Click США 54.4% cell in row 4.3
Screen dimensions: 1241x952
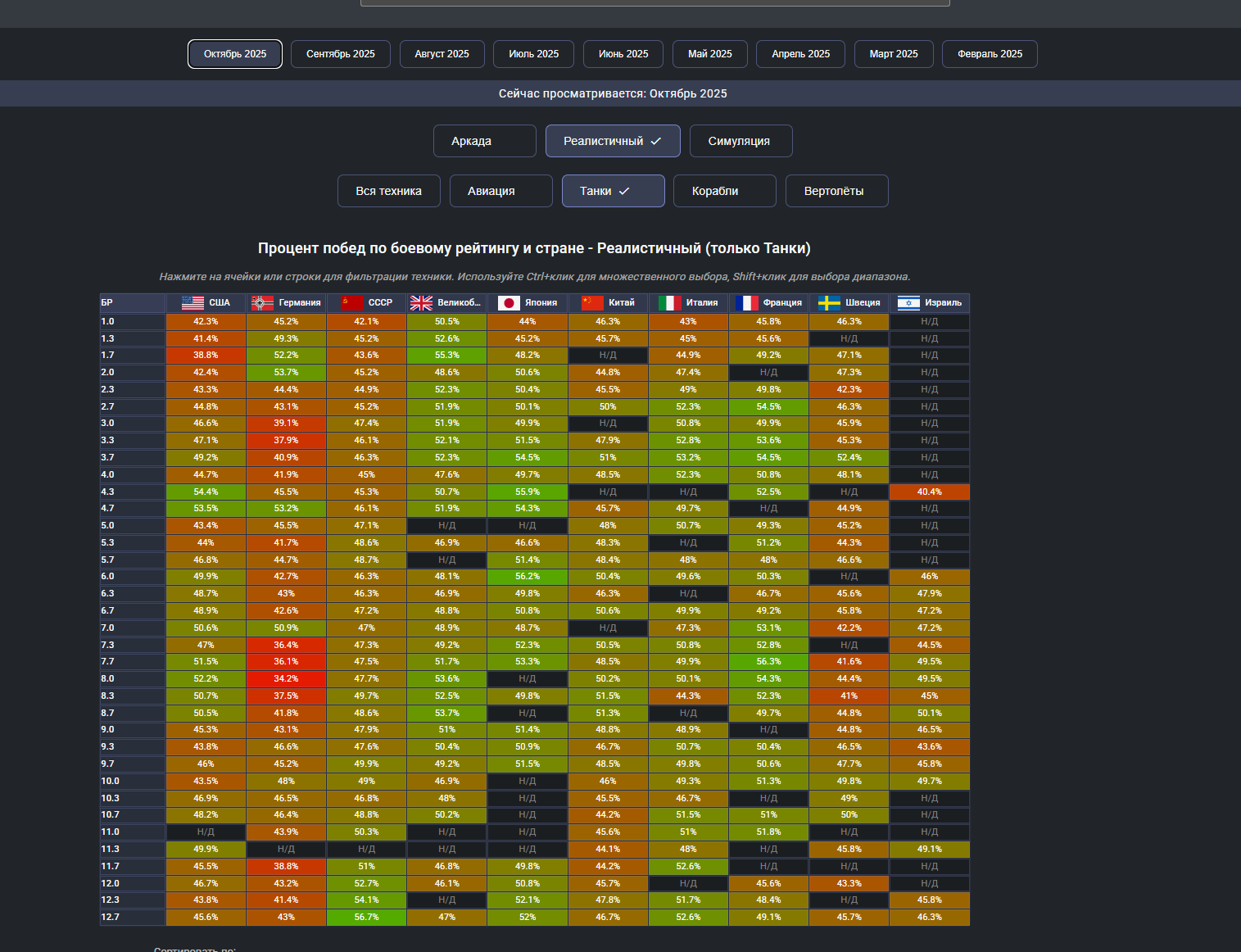[206, 492]
